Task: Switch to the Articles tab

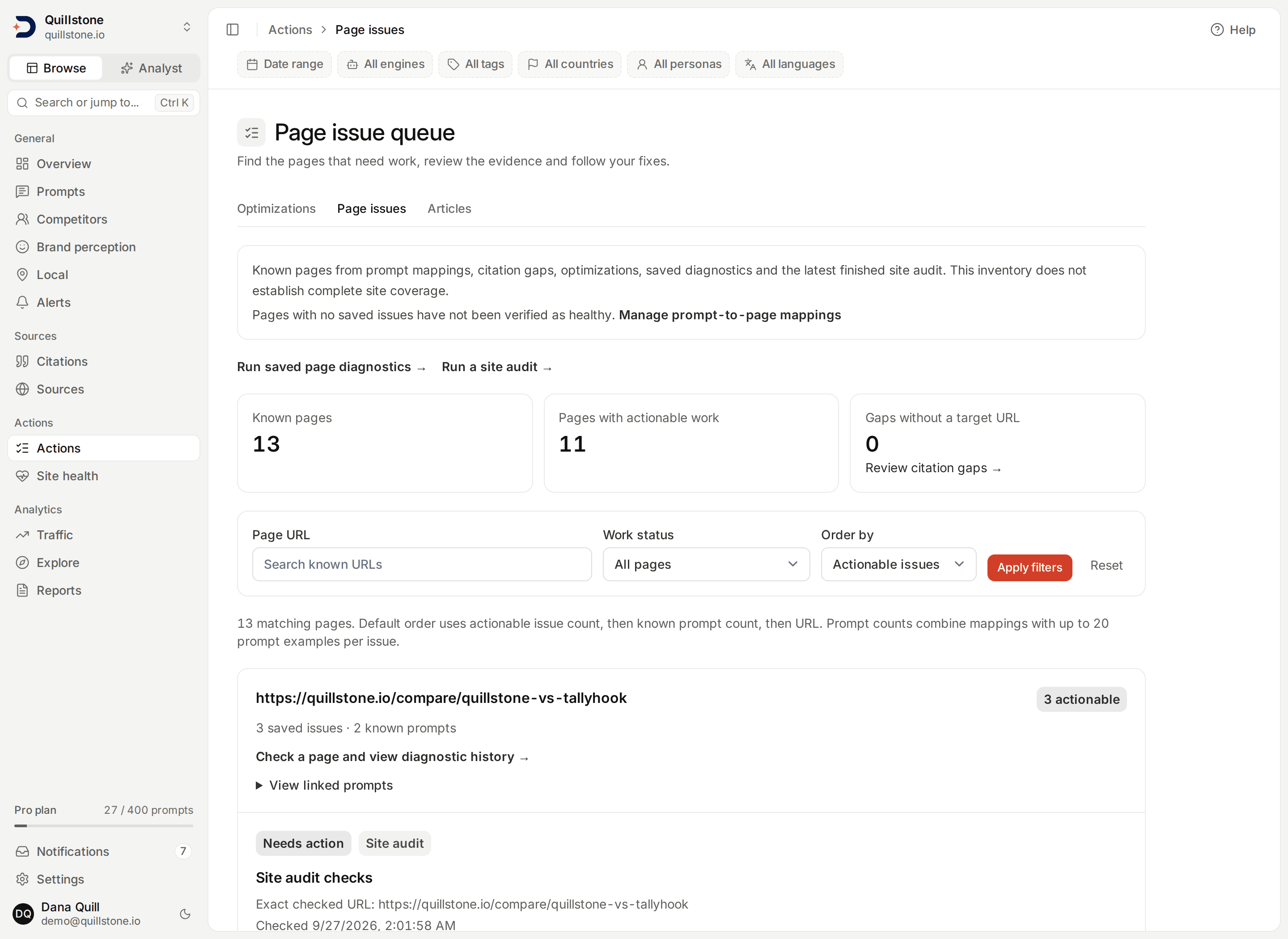Action: click(x=449, y=209)
